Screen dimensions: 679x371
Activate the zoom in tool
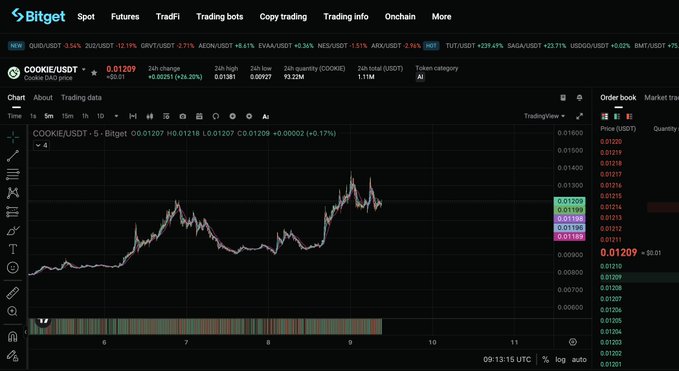pyautogui.click(x=13, y=311)
